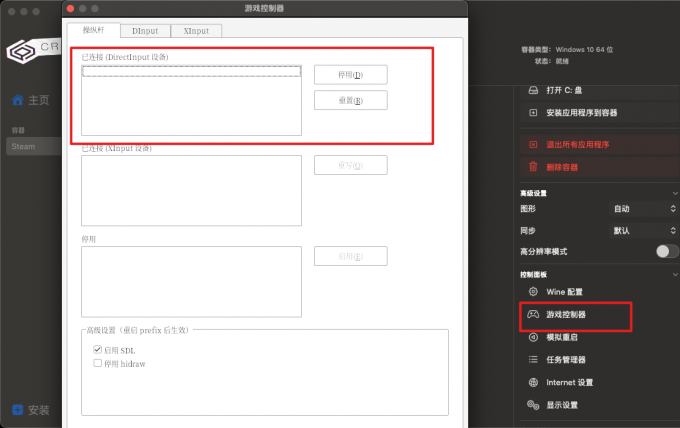Toggle the 高分辨率模式 switch
The width and height of the screenshot is (680, 428).
[x=667, y=251]
